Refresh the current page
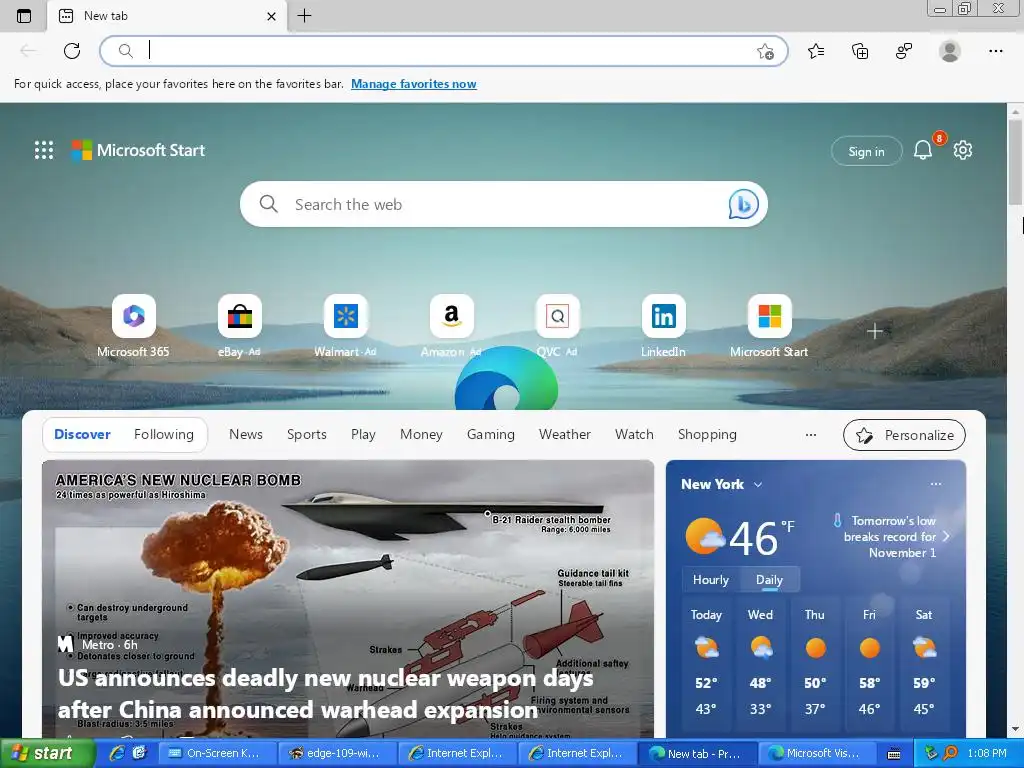 [x=72, y=51]
